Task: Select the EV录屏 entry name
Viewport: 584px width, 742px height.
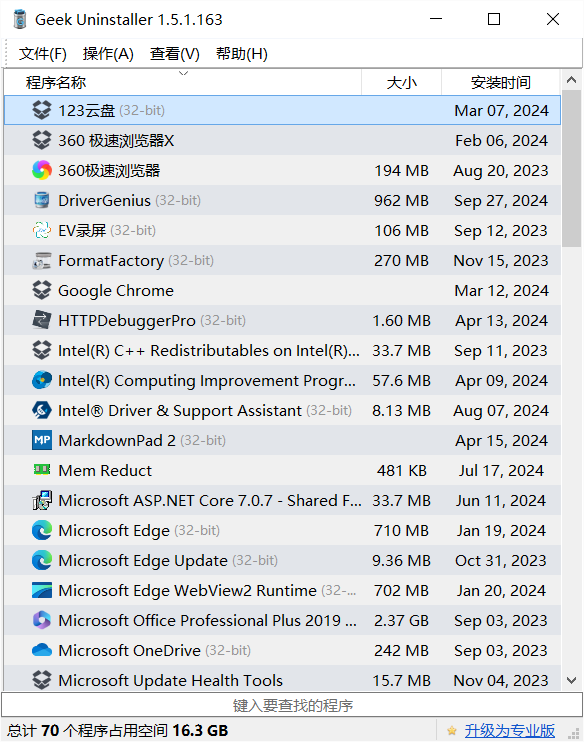Action: (x=82, y=230)
